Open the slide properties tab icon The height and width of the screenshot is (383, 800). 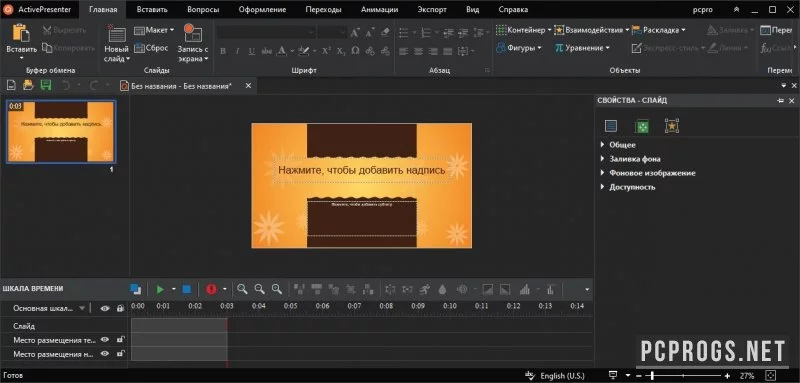[611, 126]
